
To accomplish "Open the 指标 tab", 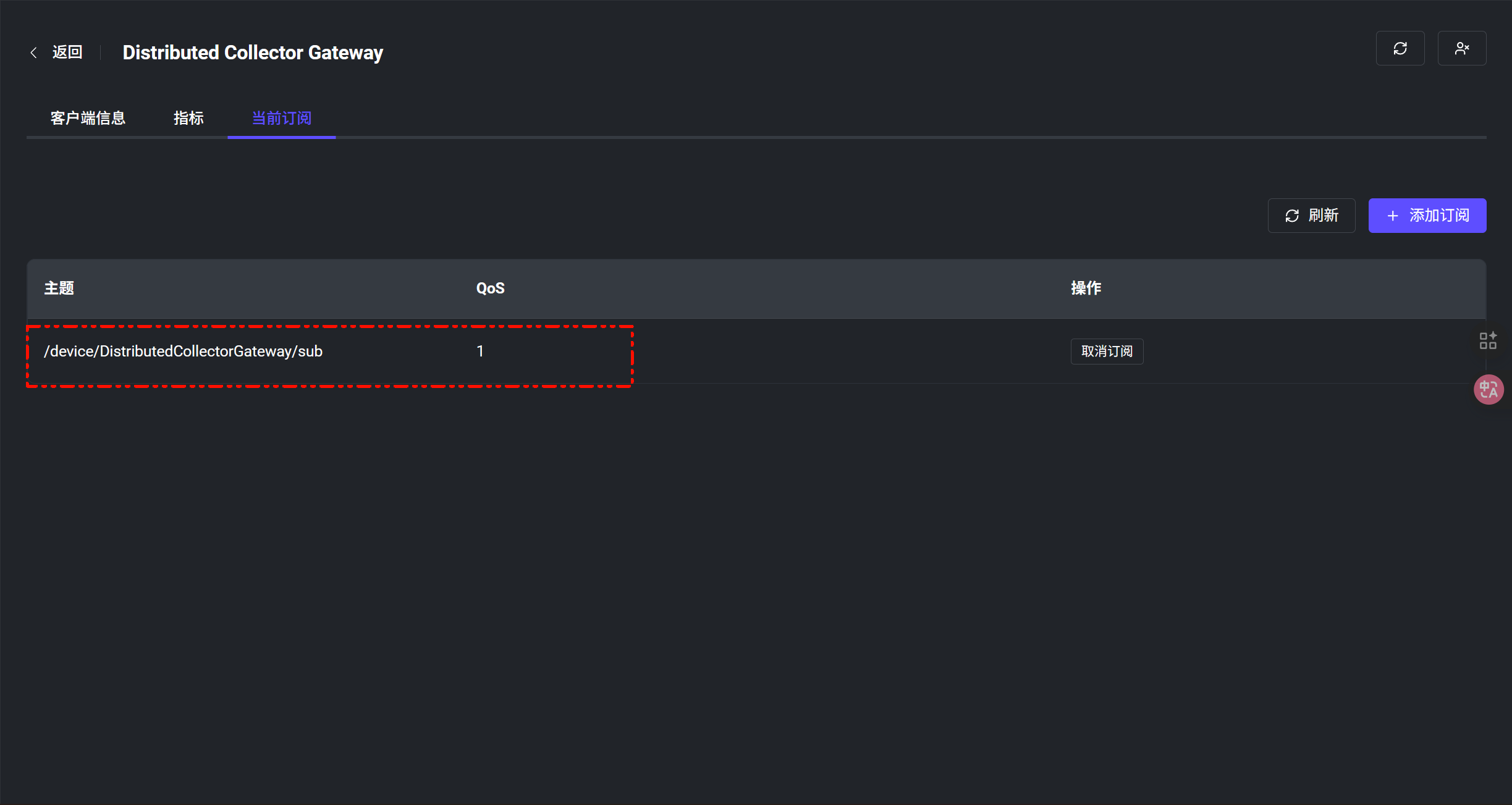I will click(188, 118).
